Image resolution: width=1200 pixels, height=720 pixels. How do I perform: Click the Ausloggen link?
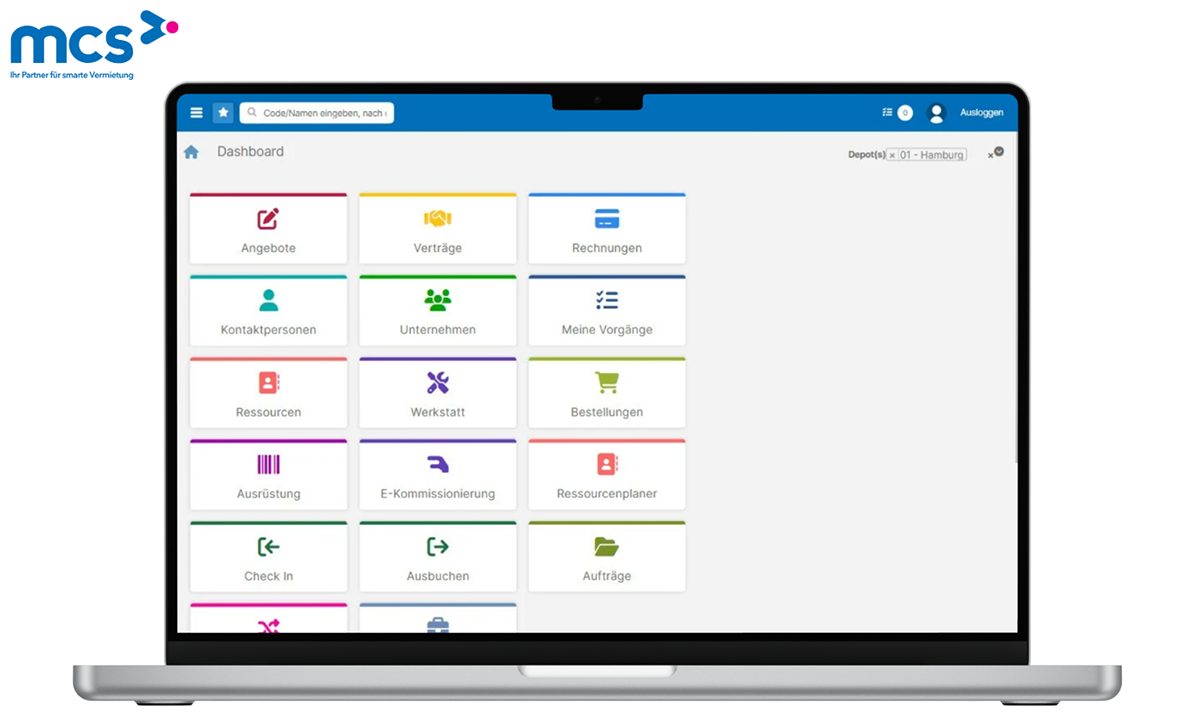click(981, 113)
